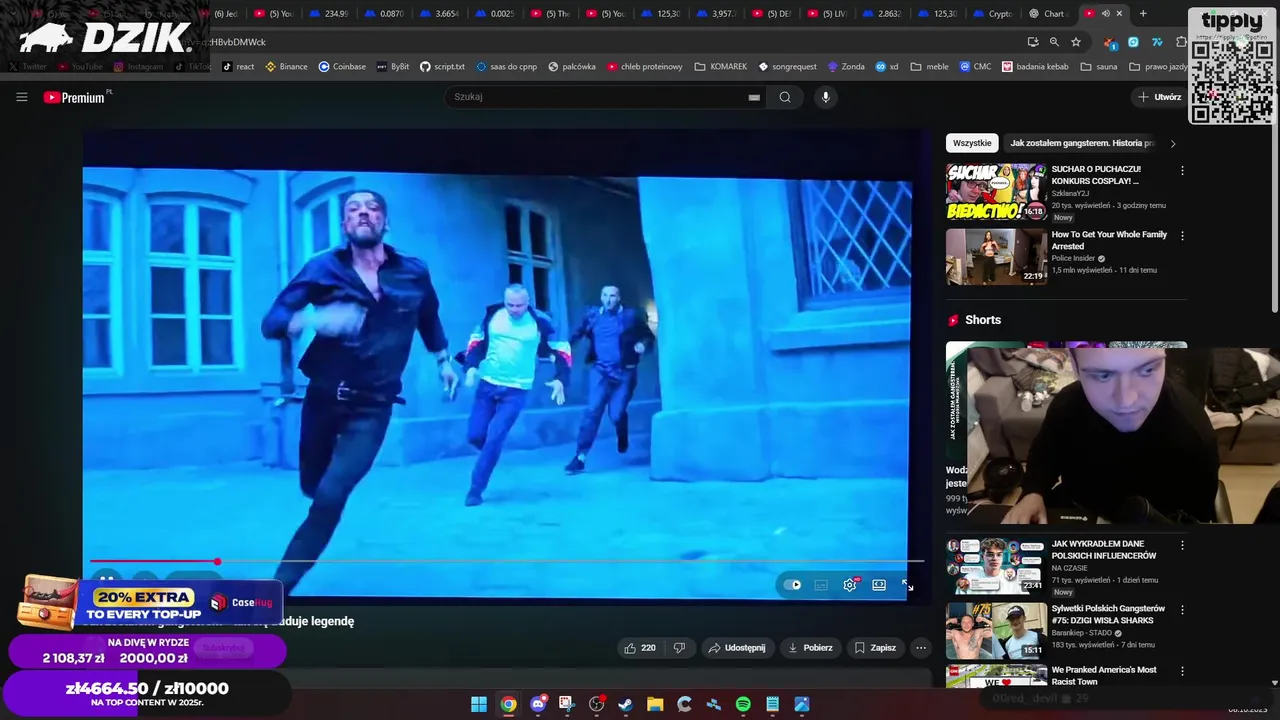Open File Explorer from the taskbar
The width and height of the screenshot is (1280, 720).
pos(655,704)
